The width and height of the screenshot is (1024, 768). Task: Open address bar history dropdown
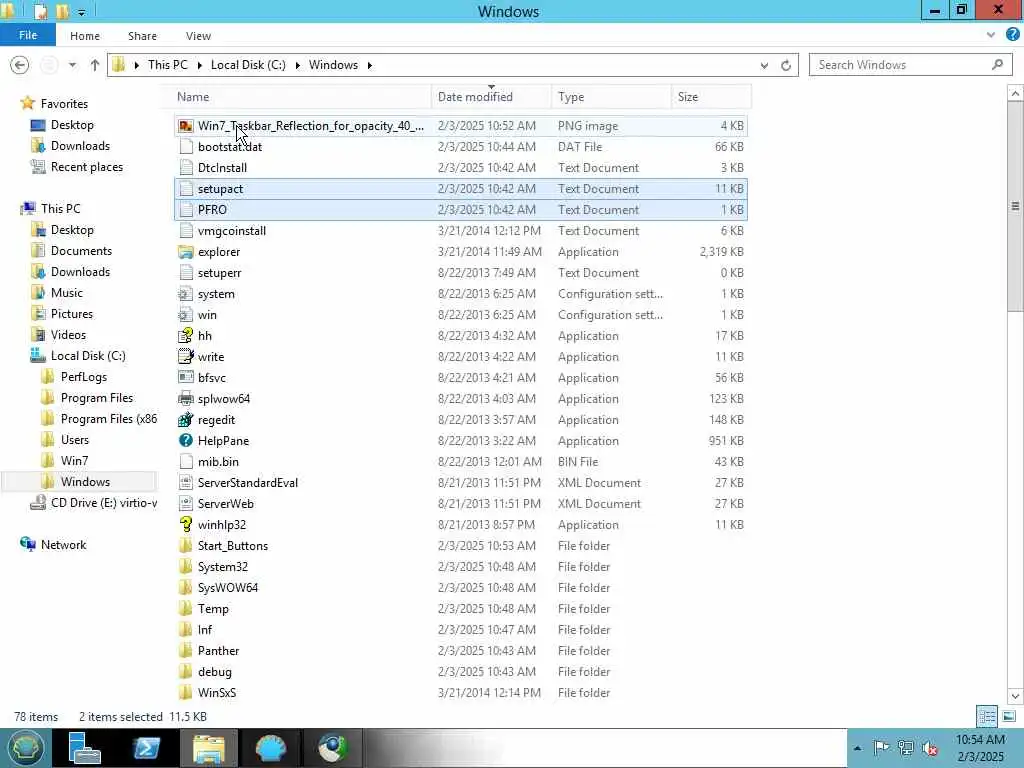point(764,65)
